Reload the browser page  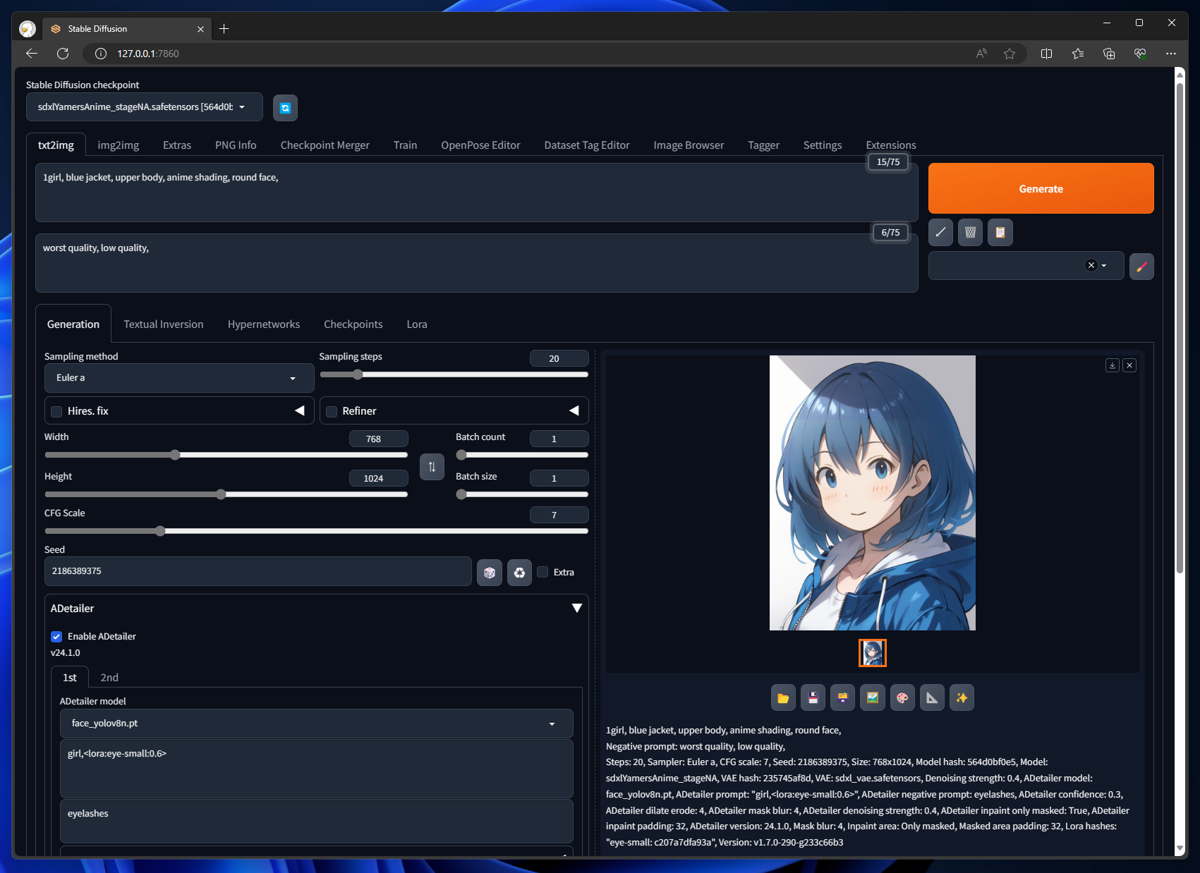pyautogui.click(x=63, y=54)
